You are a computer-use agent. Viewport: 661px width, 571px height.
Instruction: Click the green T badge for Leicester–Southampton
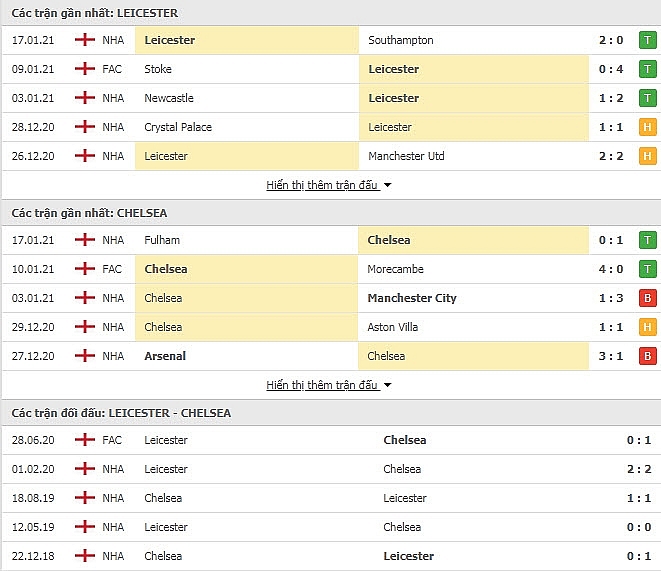point(647,40)
